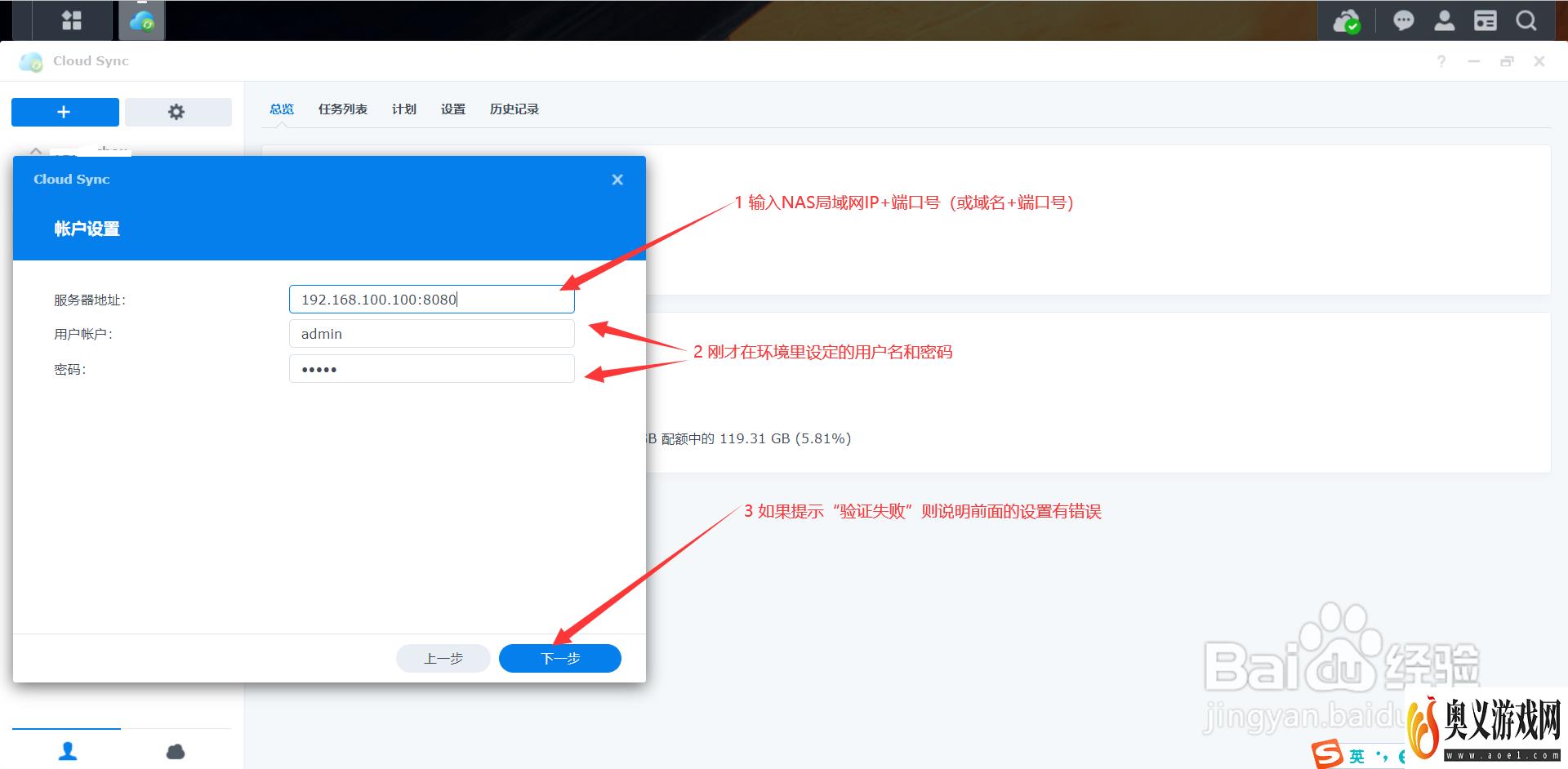The width and height of the screenshot is (1568, 769).
Task: Open user account options icon
Action: 1444,20
